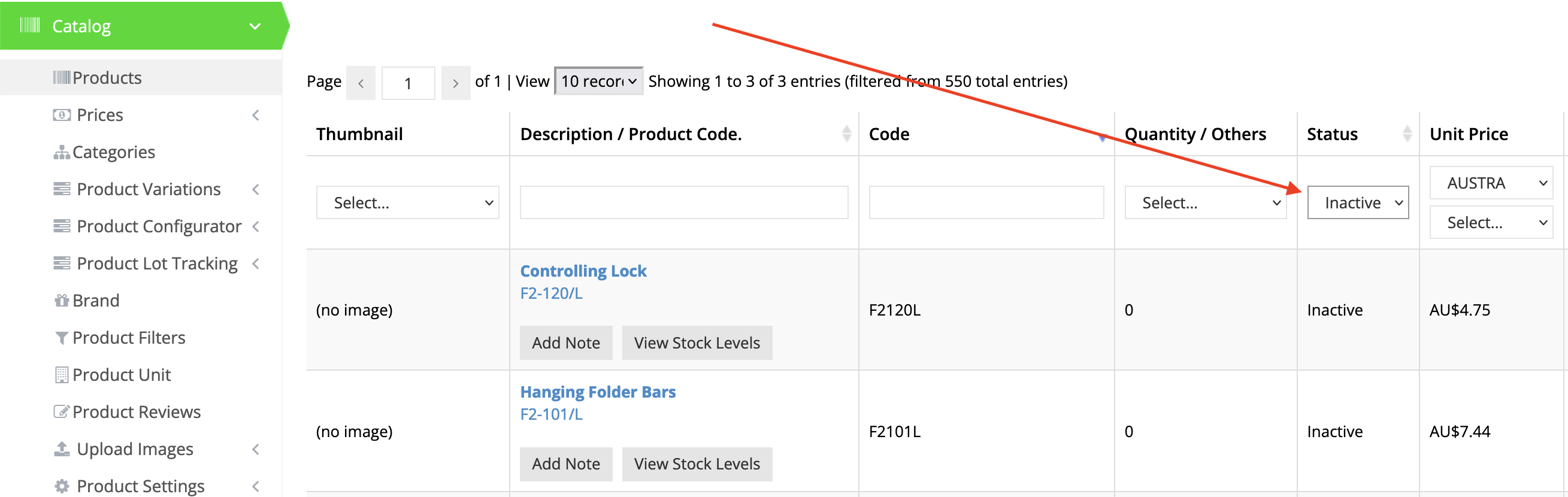Image resolution: width=1568 pixels, height=497 pixels.
Task: Click the Product Filters funnel icon
Action: (x=61, y=338)
